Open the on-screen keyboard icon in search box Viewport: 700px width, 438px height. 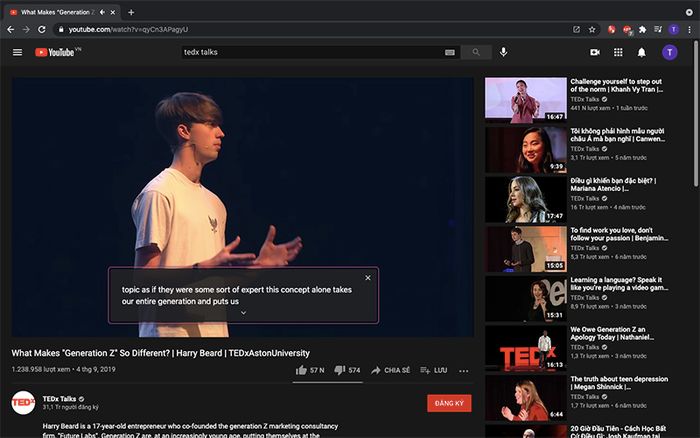pyautogui.click(x=450, y=52)
